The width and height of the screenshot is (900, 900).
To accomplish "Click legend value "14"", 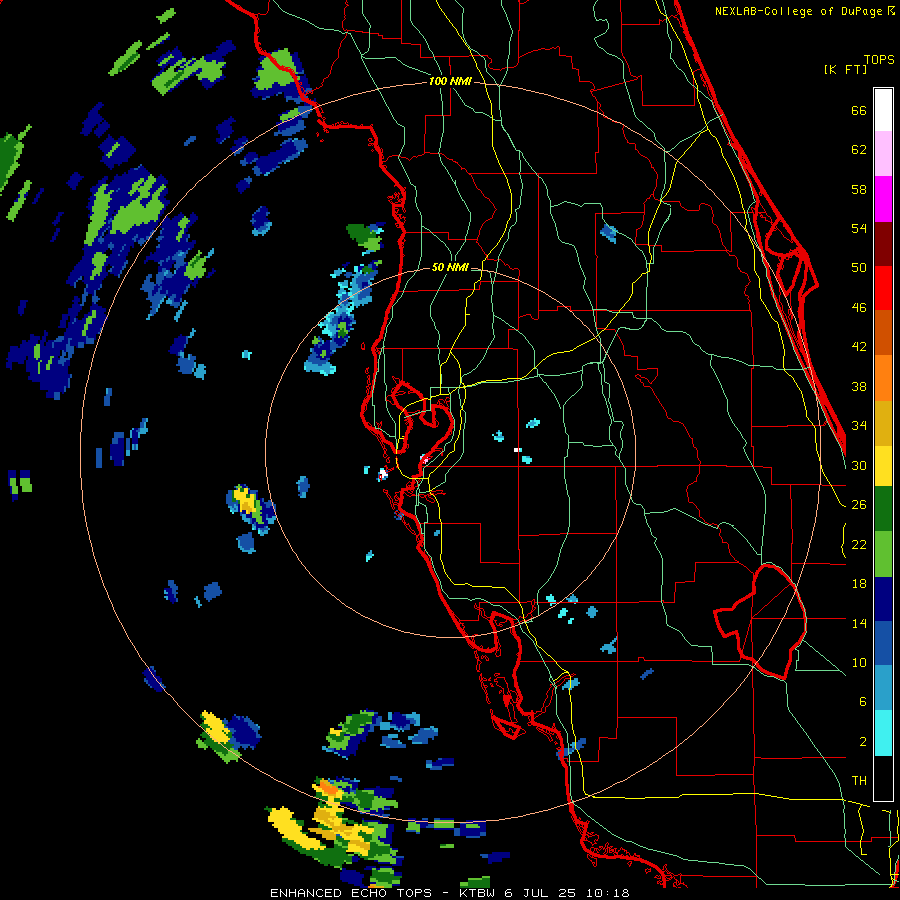I will click(859, 623).
